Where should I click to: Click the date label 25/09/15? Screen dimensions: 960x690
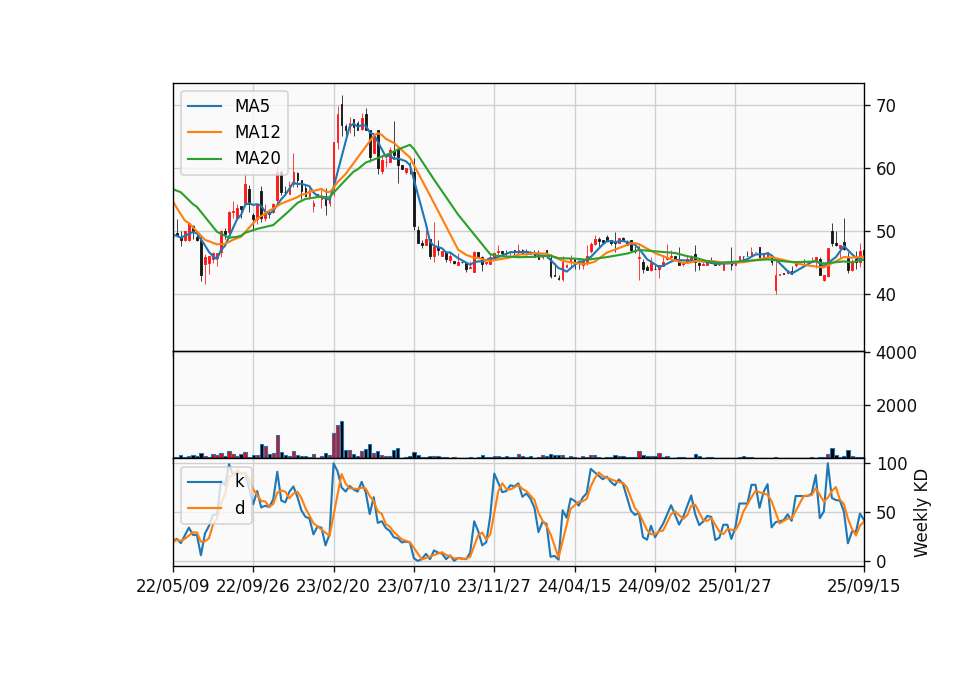point(864,586)
